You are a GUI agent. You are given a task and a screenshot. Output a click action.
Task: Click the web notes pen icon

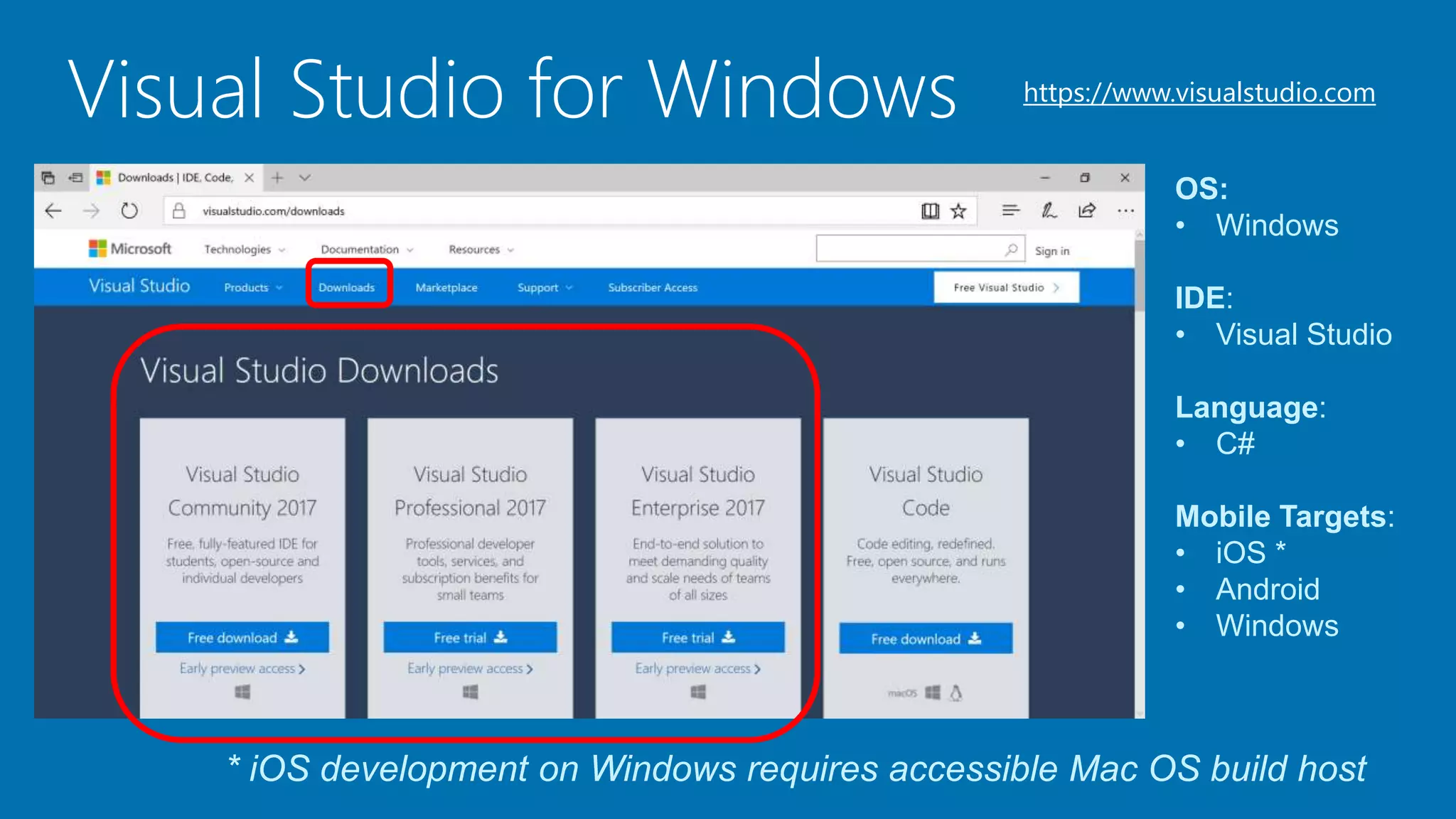(1049, 210)
